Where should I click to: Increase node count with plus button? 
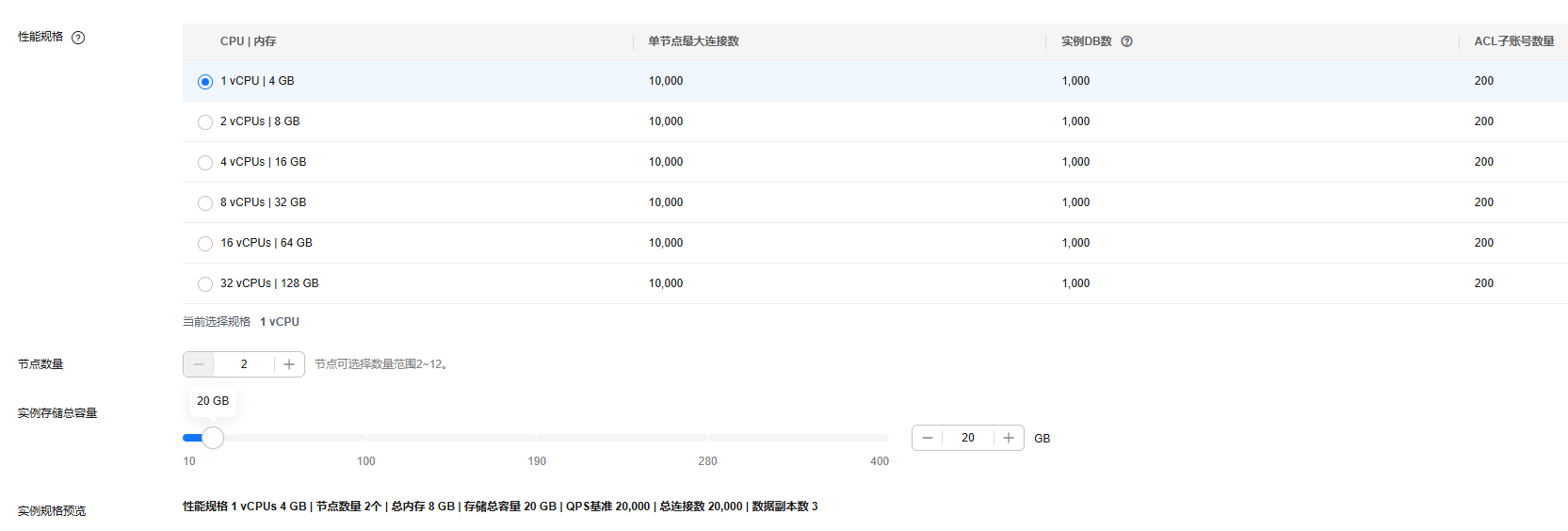pyautogui.click(x=289, y=364)
